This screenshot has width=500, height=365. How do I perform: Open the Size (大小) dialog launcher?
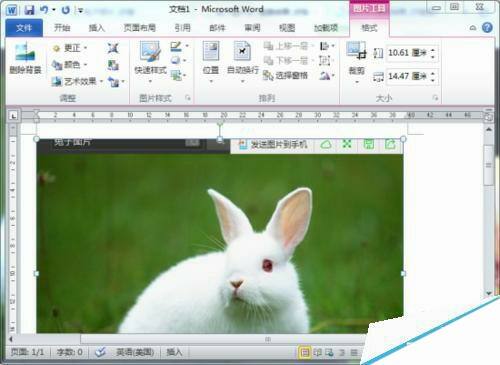pyautogui.click(x=435, y=98)
